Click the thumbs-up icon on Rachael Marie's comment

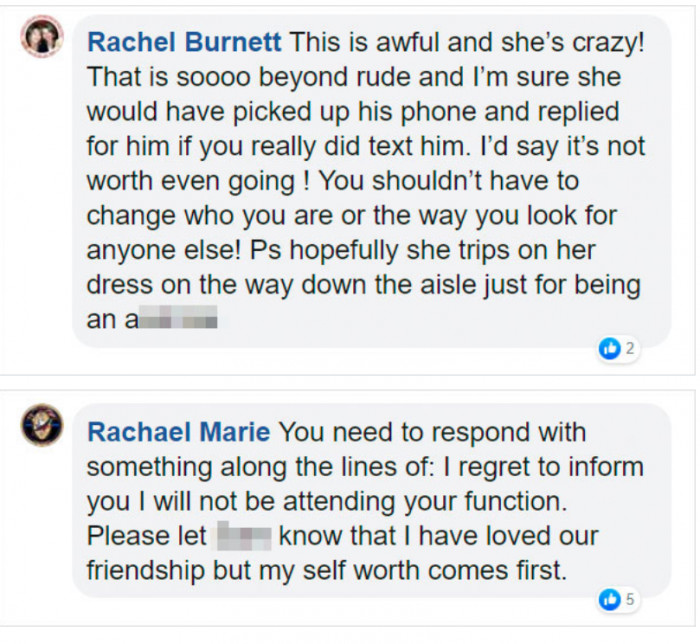(609, 600)
